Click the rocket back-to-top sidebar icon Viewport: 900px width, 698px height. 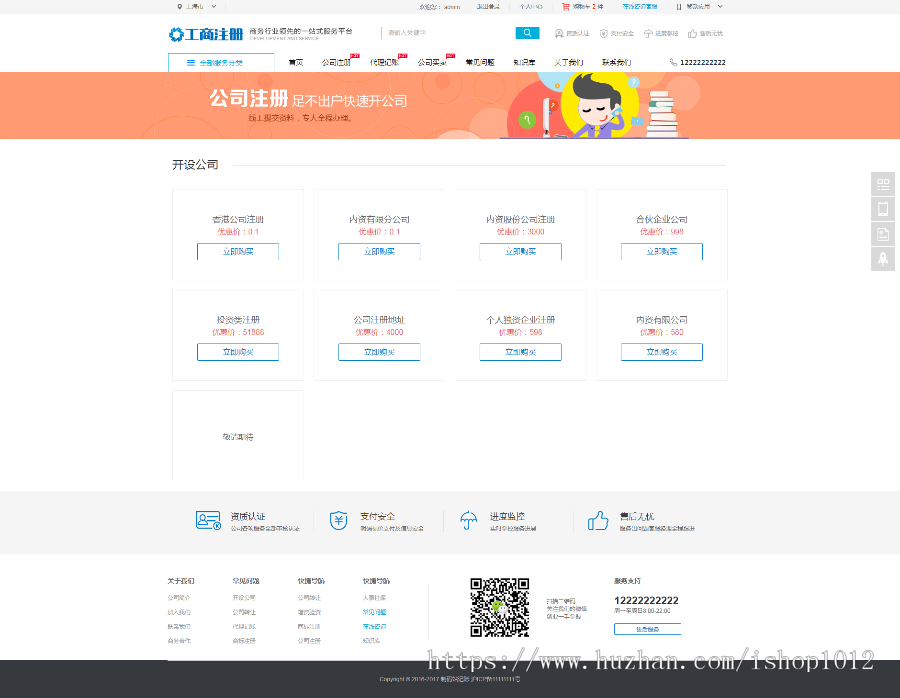point(883,259)
